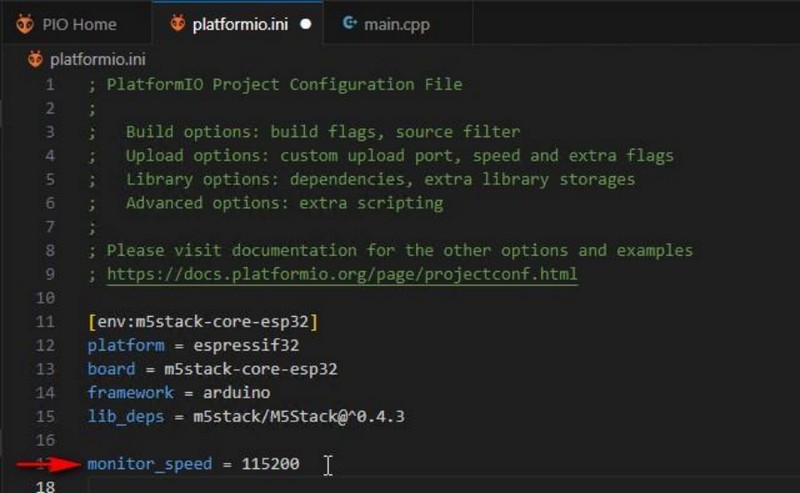Click the PlatformIO icon in the breadcrumb
800x493 pixels.
click(35, 59)
